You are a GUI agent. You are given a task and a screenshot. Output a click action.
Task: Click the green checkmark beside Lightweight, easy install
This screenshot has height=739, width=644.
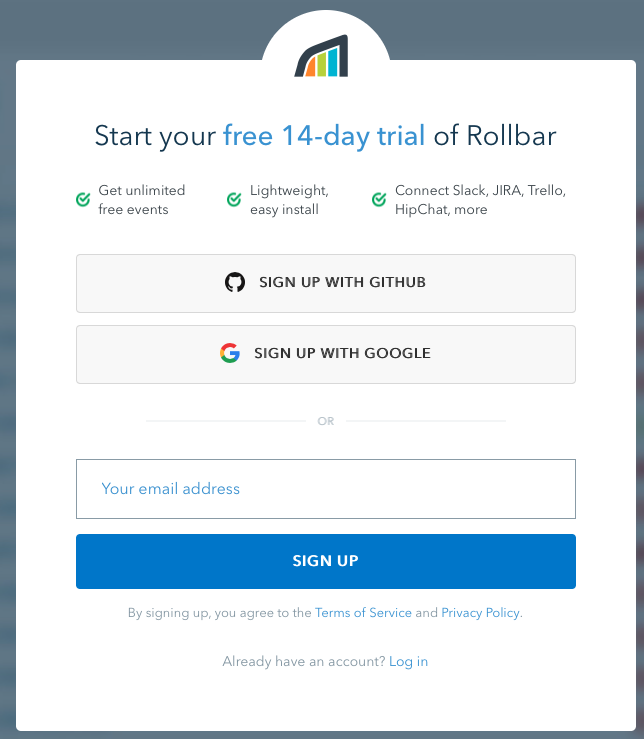tap(234, 200)
